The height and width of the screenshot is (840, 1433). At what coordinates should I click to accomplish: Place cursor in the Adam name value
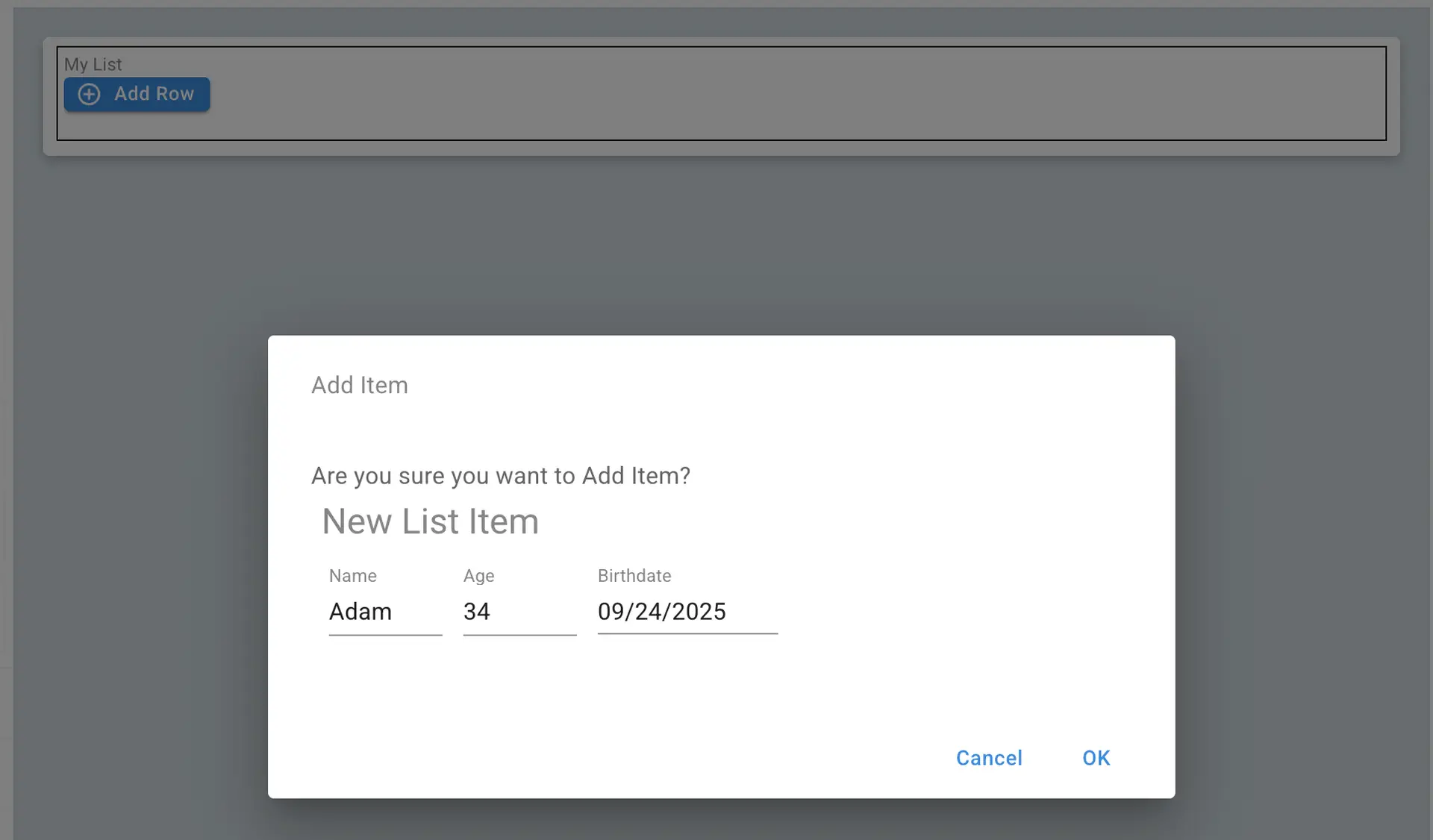coord(360,612)
